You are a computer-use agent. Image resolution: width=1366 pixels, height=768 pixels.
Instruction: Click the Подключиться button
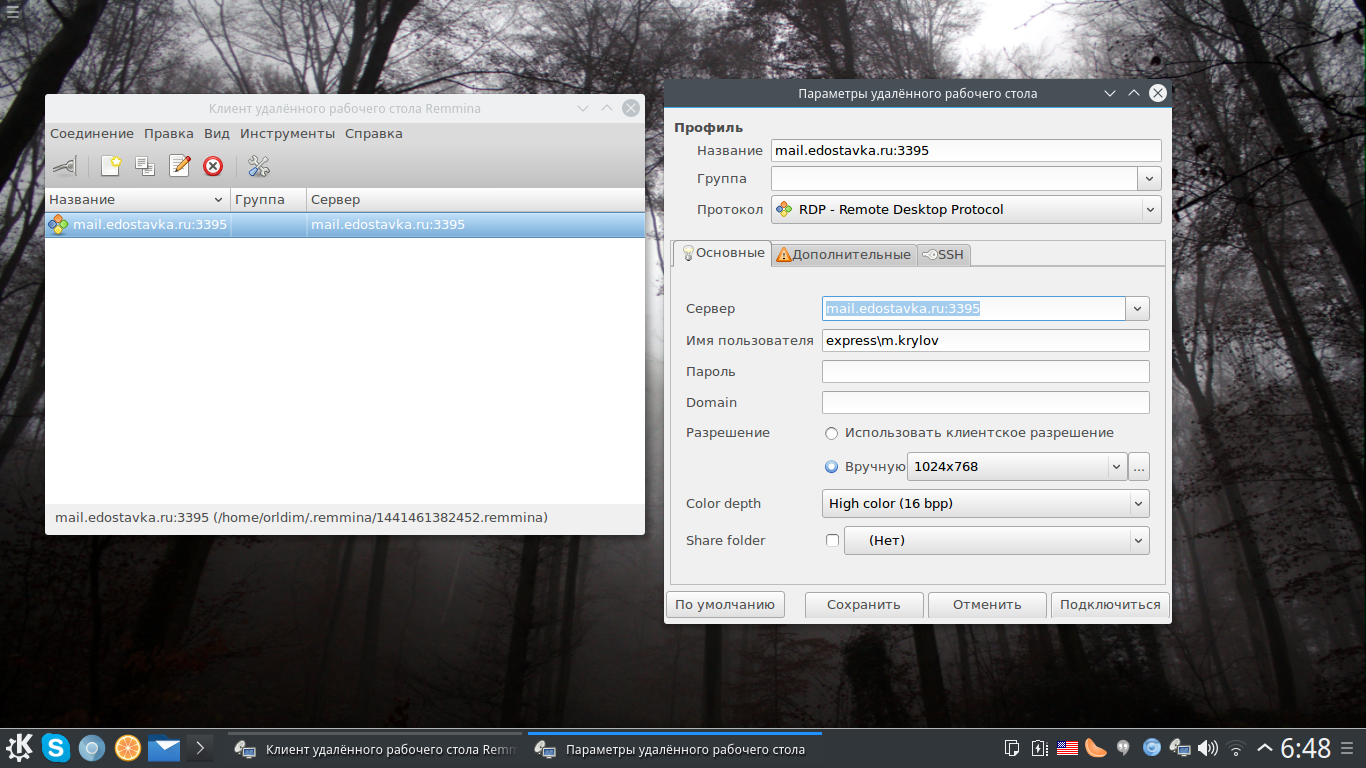pyautogui.click(x=1110, y=605)
